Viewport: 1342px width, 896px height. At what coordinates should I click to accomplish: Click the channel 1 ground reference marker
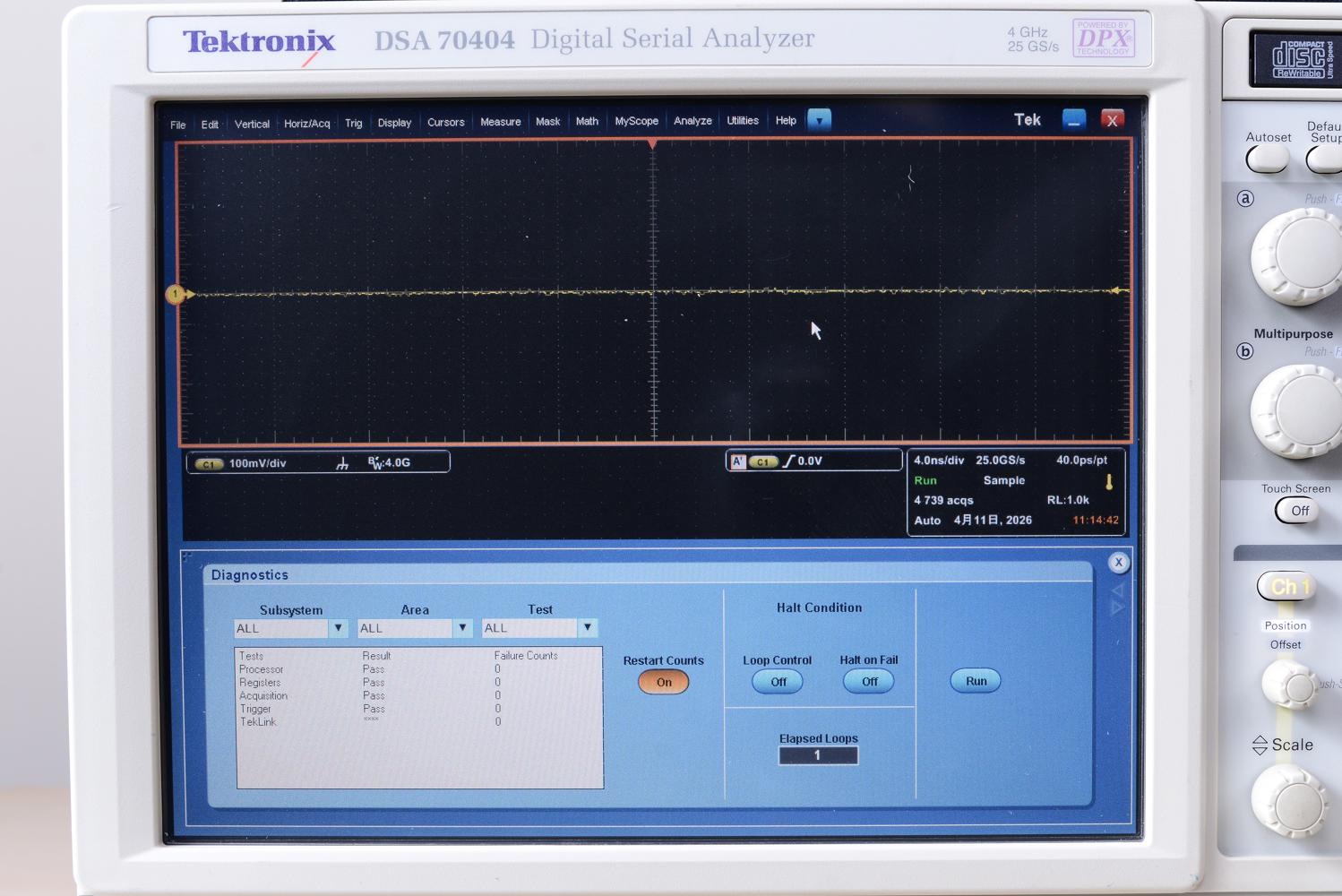coord(176,294)
